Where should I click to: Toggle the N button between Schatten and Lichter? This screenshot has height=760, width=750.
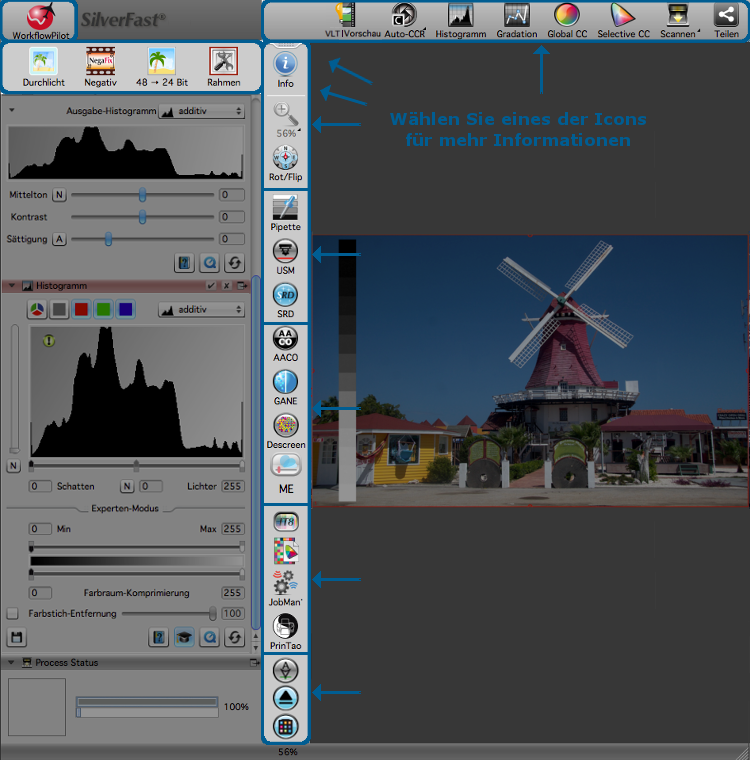(127, 486)
